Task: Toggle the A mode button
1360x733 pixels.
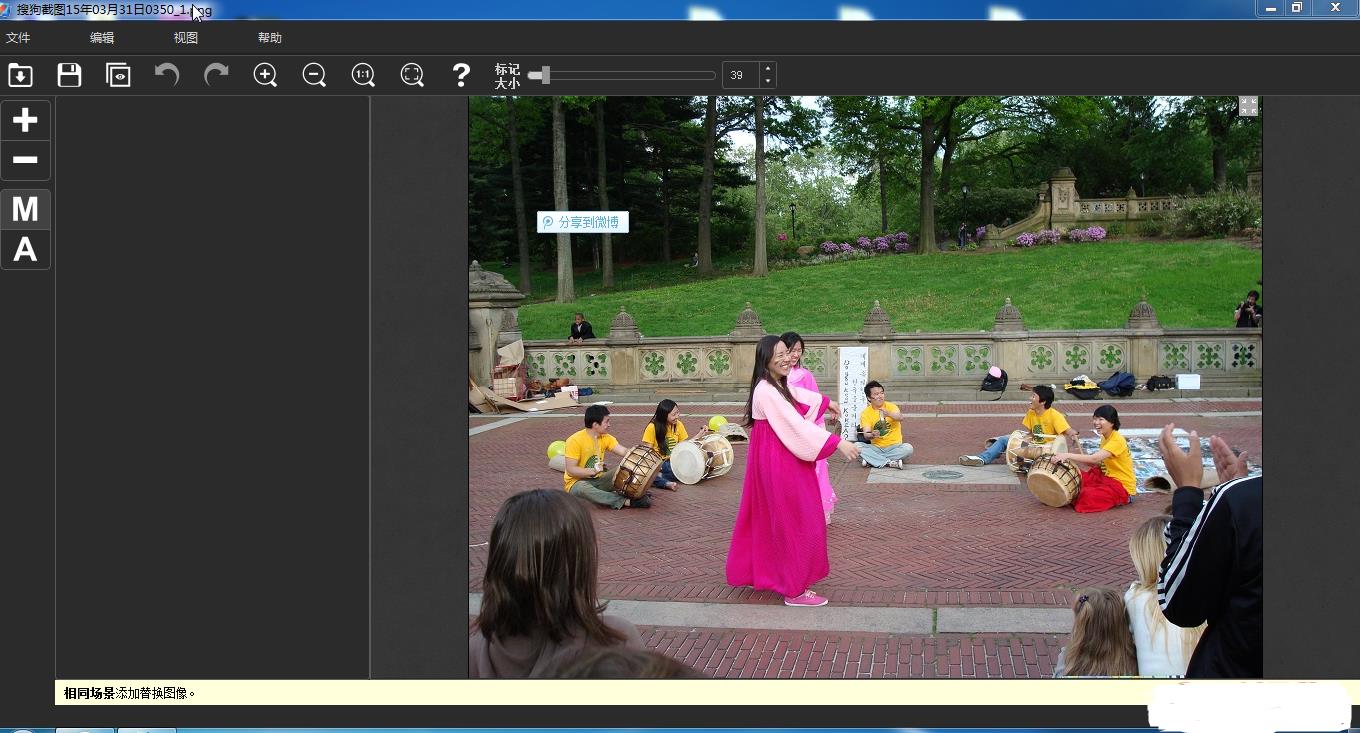Action: pos(25,250)
